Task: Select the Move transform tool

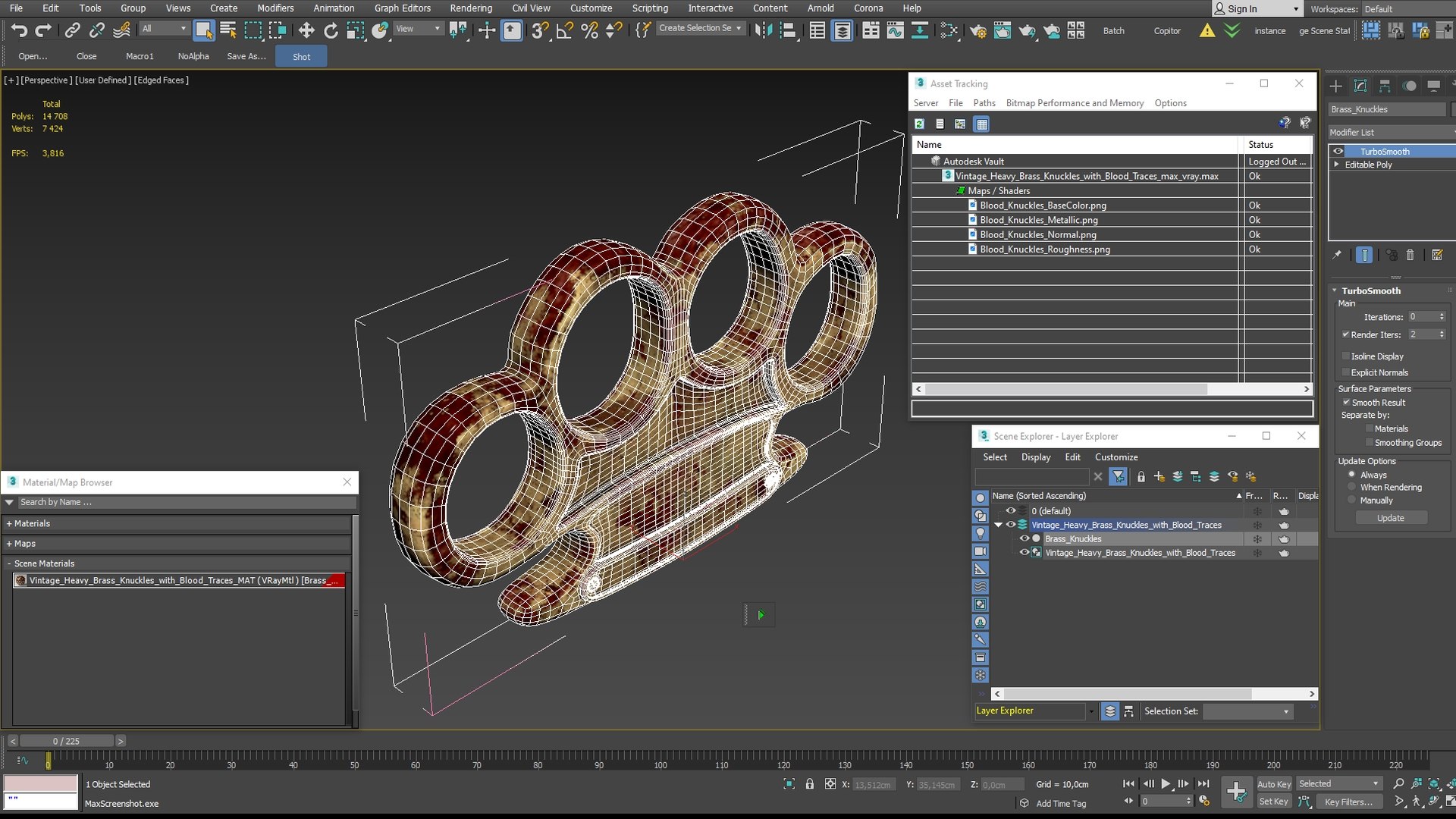Action: coord(306,30)
